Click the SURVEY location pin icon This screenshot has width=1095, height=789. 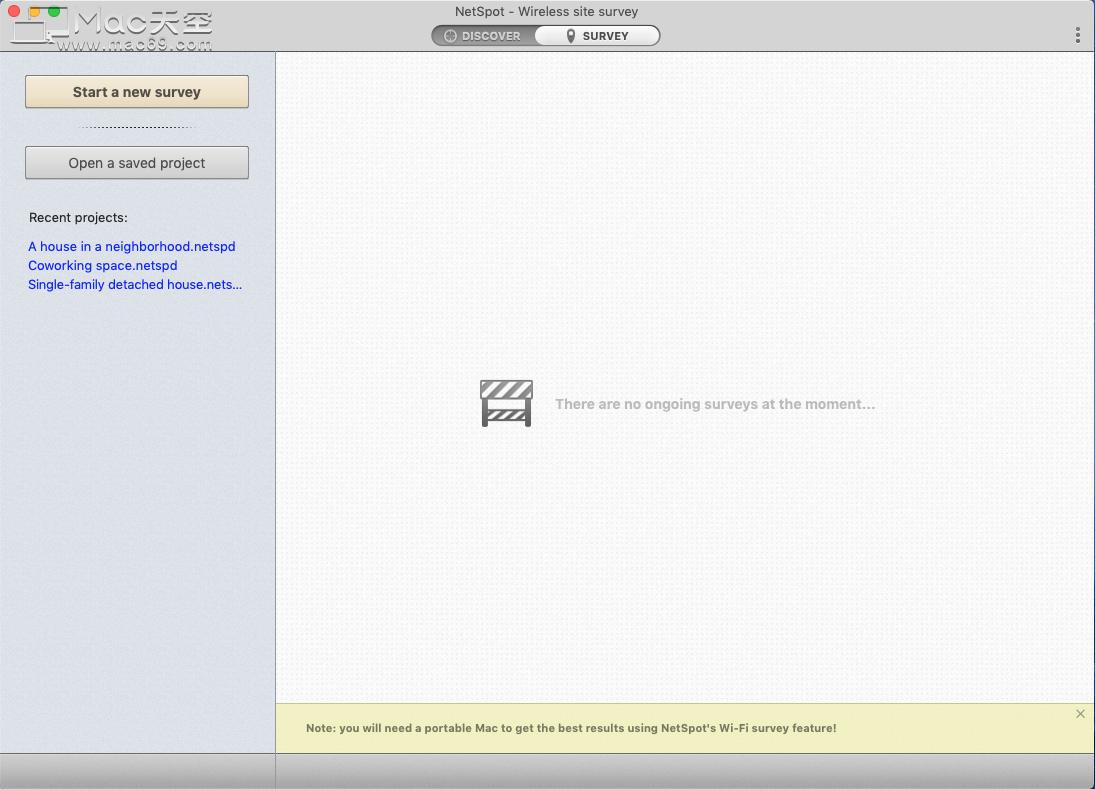tap(570, 35)
